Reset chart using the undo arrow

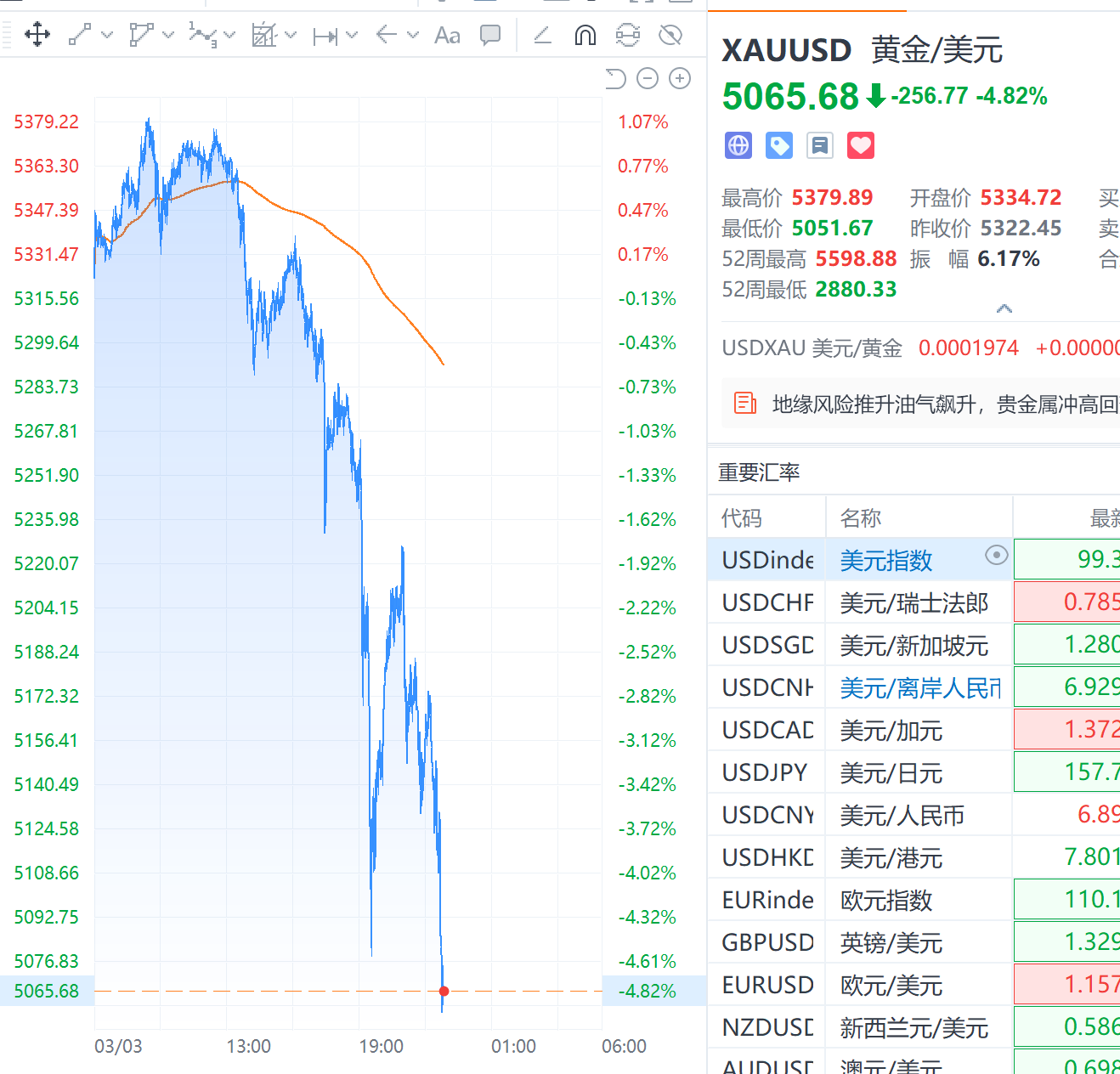click(x=615, y=79)
